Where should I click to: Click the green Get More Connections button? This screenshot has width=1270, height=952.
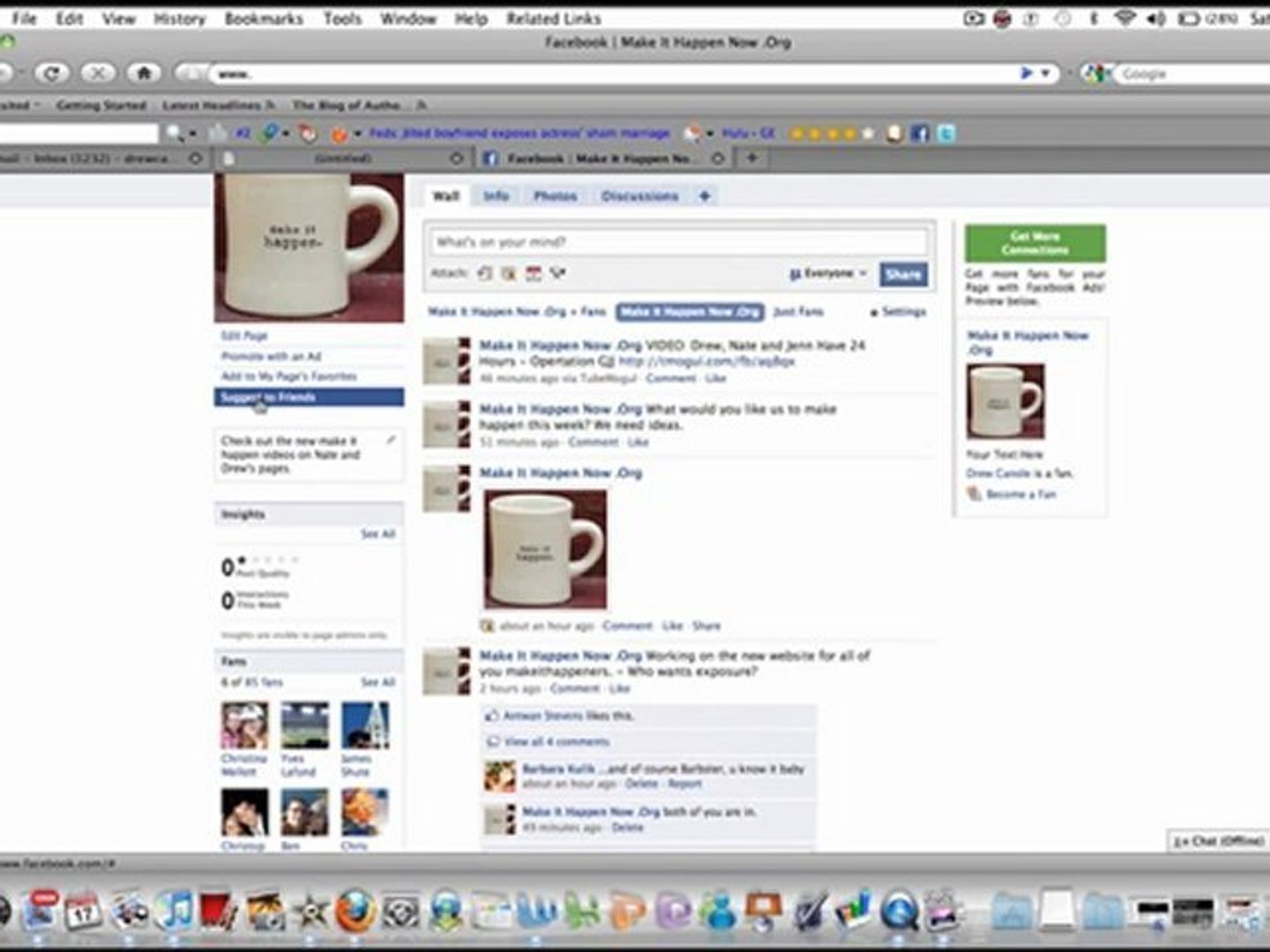(1035, 242)
